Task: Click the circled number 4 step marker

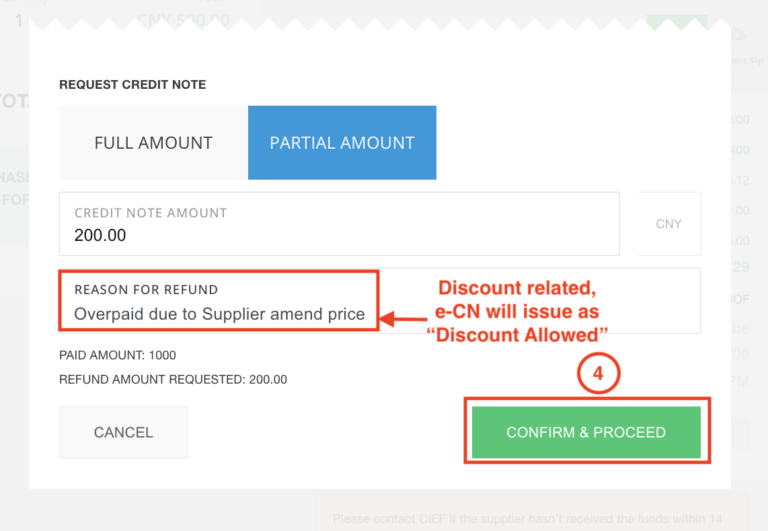Action: pyautogui.click(x=598, y=373)
